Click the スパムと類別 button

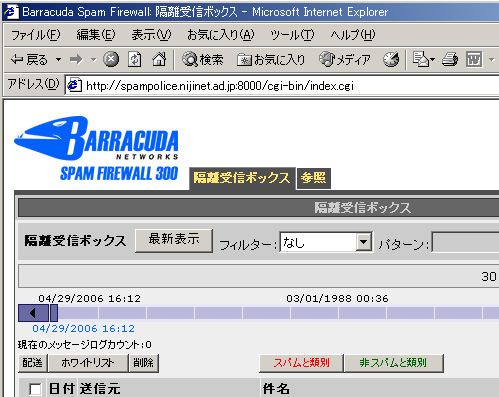[301, 363]
